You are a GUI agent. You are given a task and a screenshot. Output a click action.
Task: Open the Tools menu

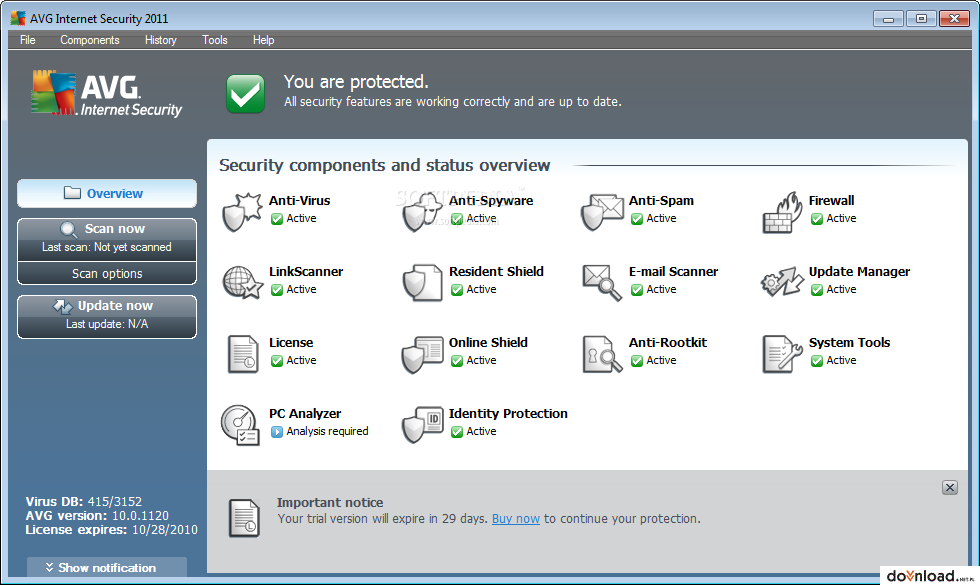tap(214, 40)
